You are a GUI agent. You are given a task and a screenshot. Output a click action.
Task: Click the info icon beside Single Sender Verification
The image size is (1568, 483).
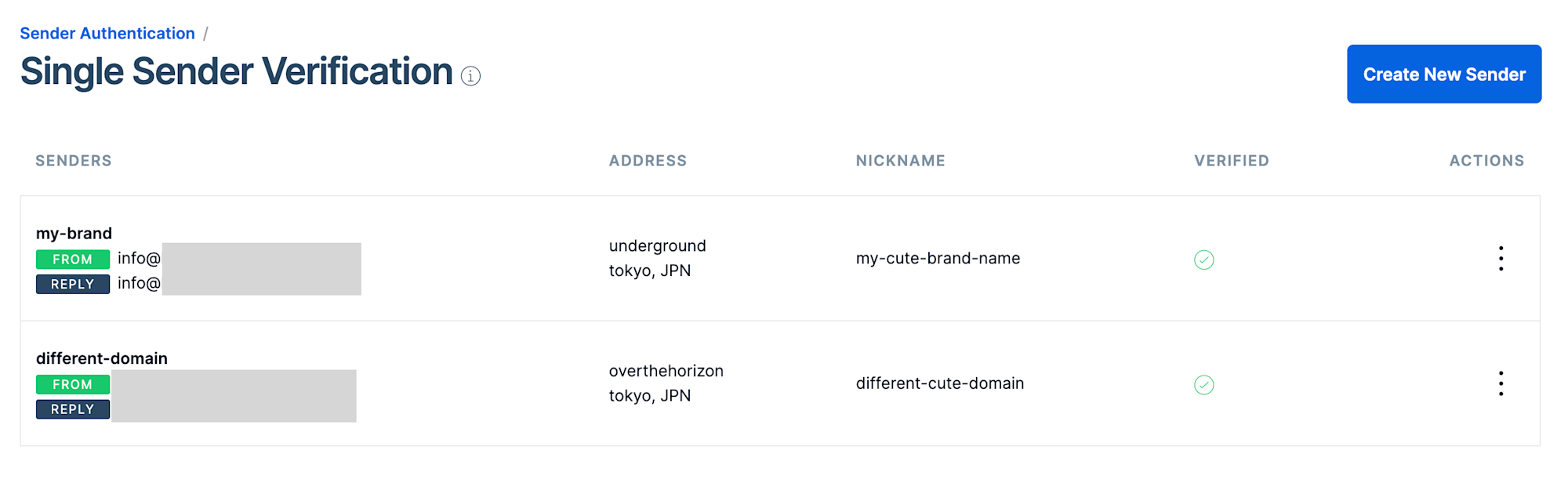tap(470, 76)
